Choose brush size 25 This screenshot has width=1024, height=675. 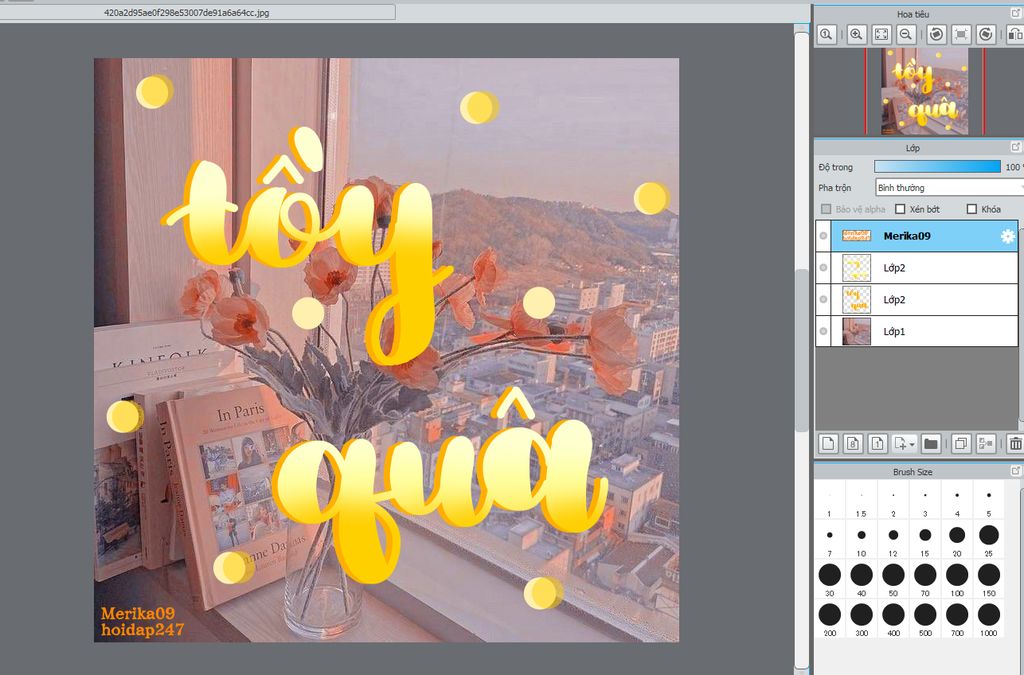coord(989,540)
